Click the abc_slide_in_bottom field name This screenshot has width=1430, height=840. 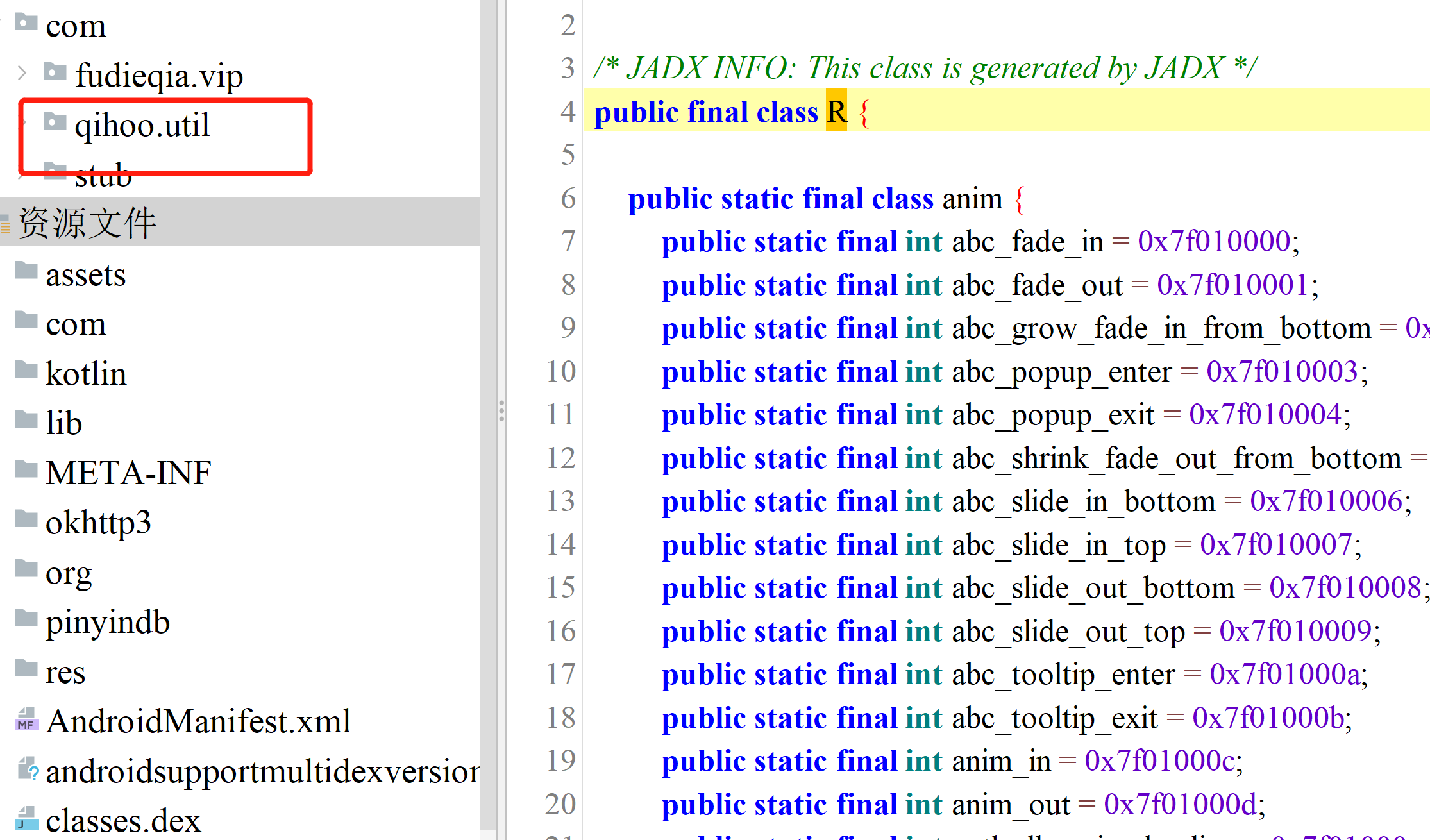point(1084,501)
